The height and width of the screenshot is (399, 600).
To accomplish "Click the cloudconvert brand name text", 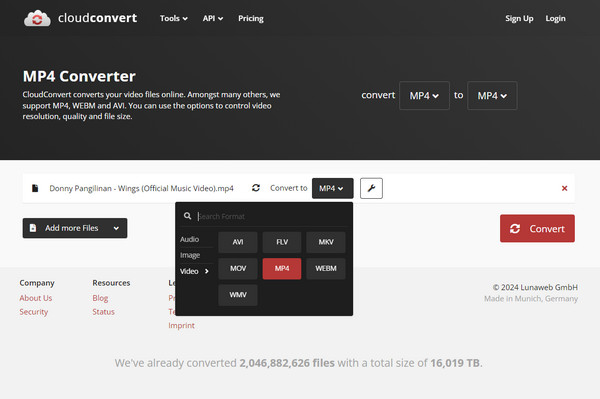I will (98, 18).
